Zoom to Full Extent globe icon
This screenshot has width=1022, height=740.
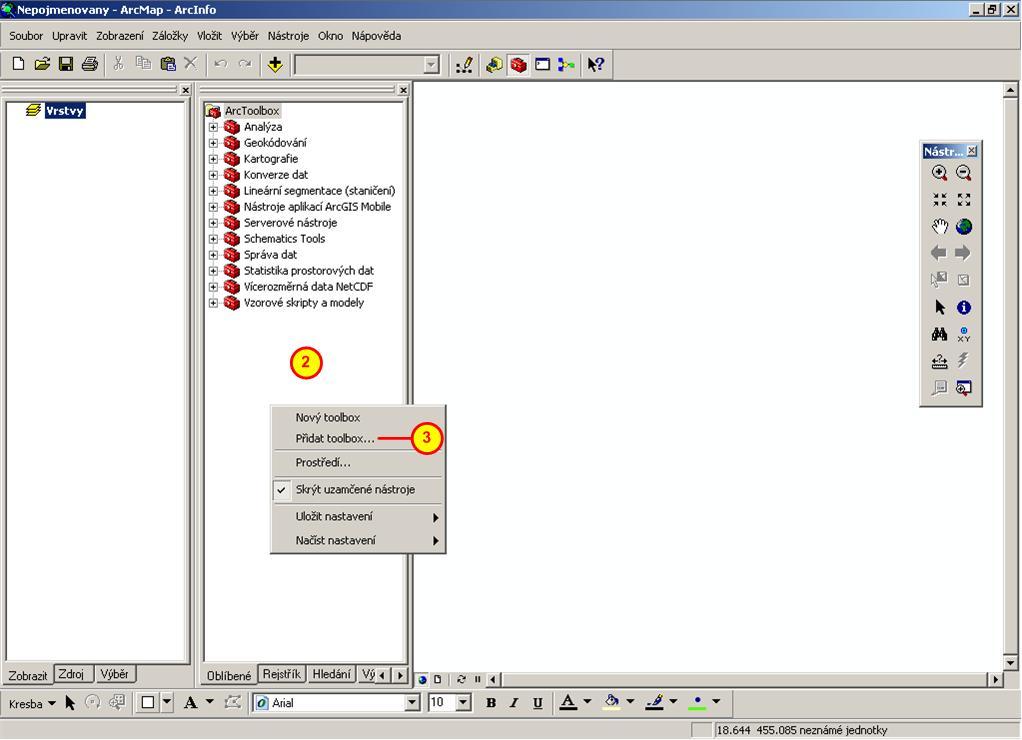[964, 226]
